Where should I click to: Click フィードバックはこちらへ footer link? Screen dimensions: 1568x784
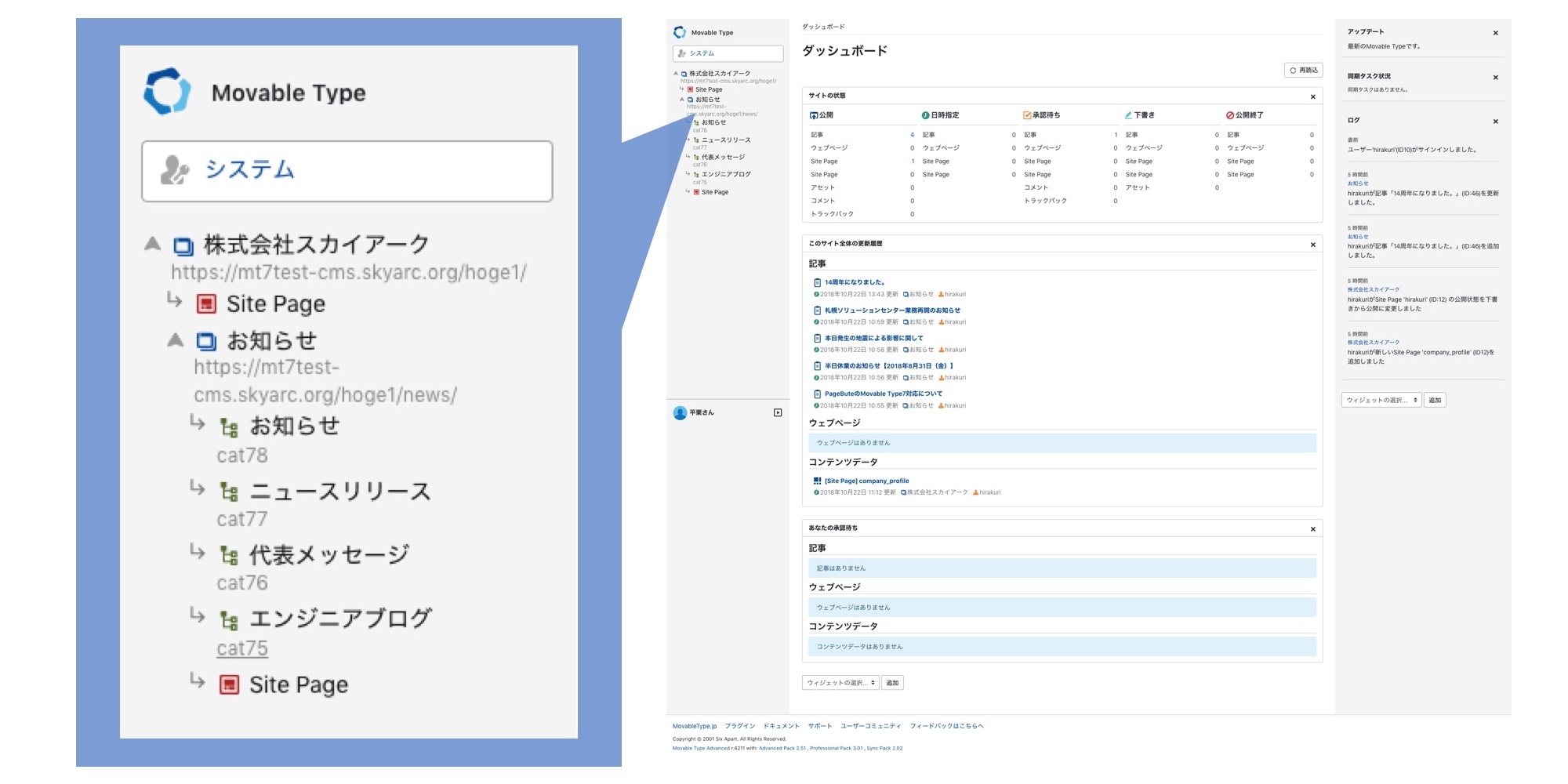[946, 726]
